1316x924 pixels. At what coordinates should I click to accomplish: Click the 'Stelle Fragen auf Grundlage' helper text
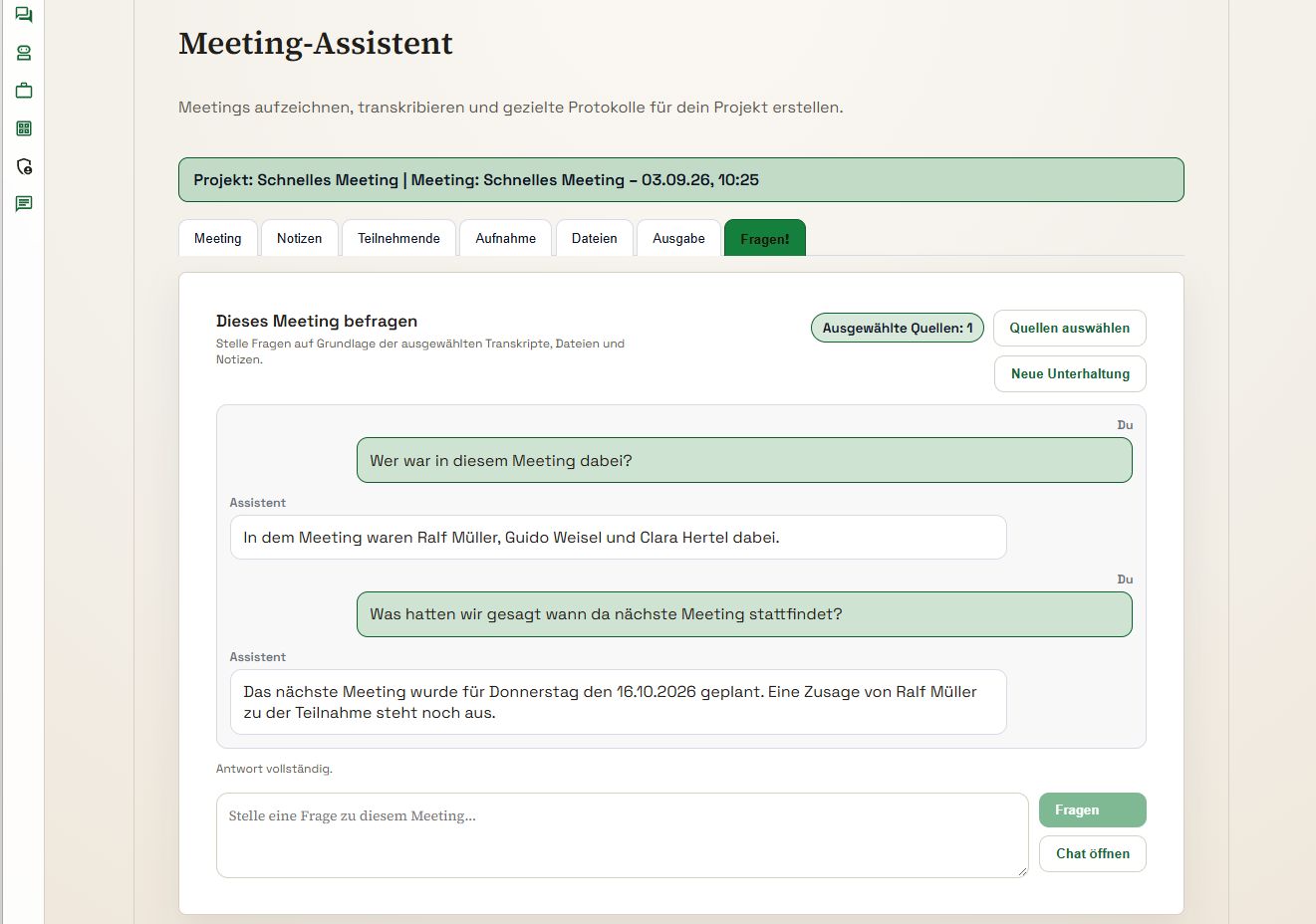(x=420, y=351)
